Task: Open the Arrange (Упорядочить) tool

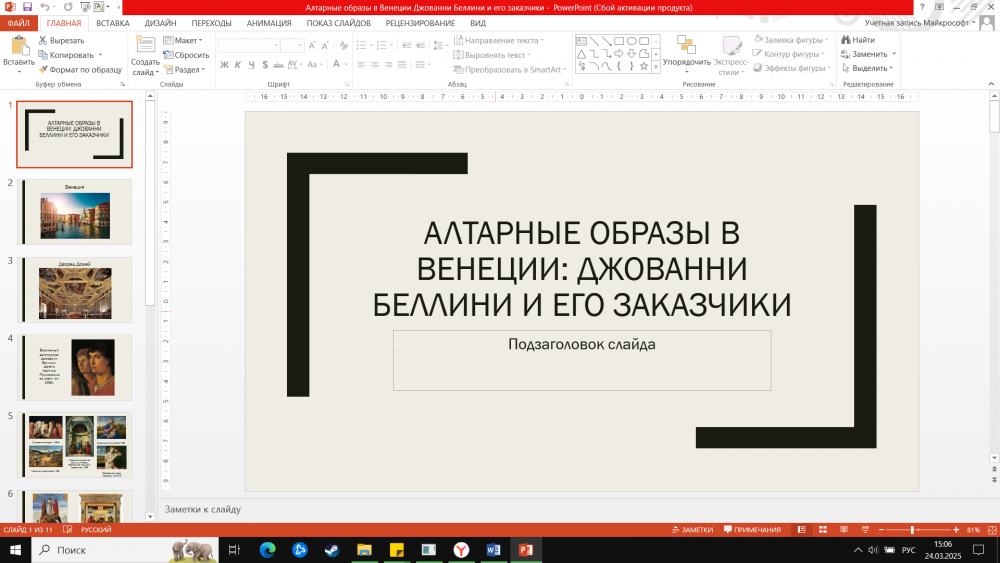Action: click(686, 50)
